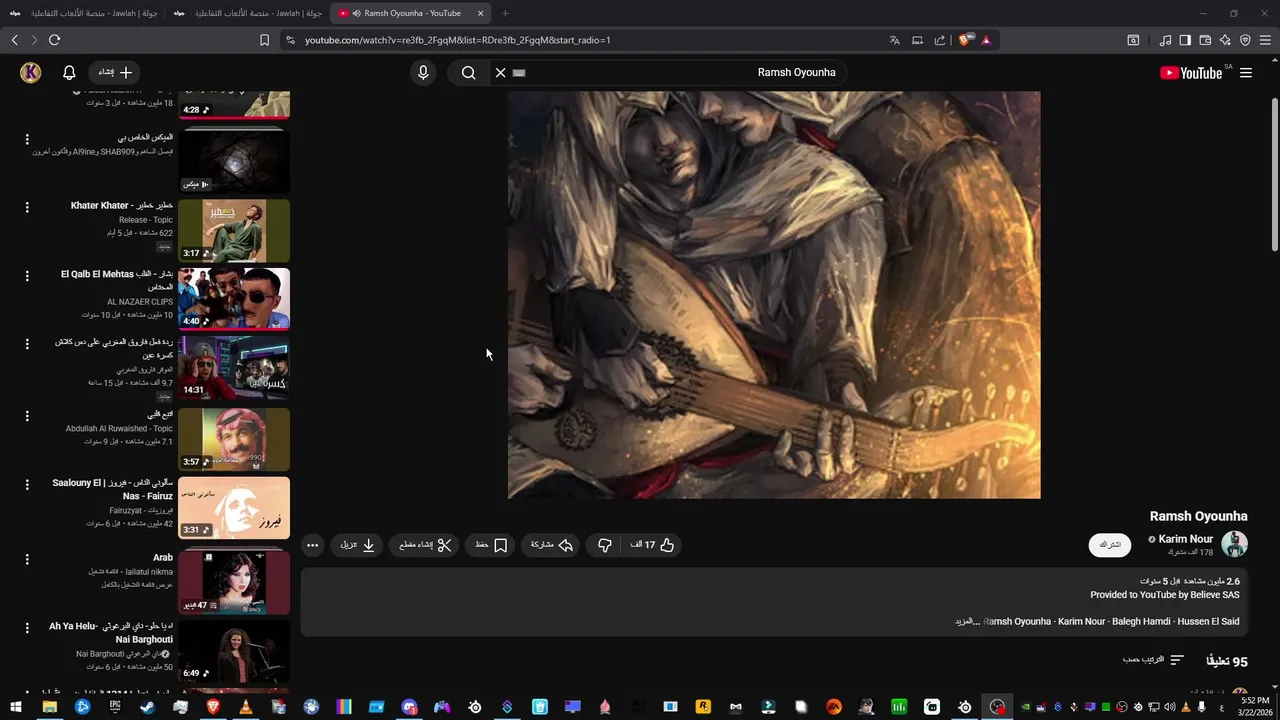Open the Brave VPN shield icon
This screenshot has height=720, width=1280.
tap(1245, 40)
